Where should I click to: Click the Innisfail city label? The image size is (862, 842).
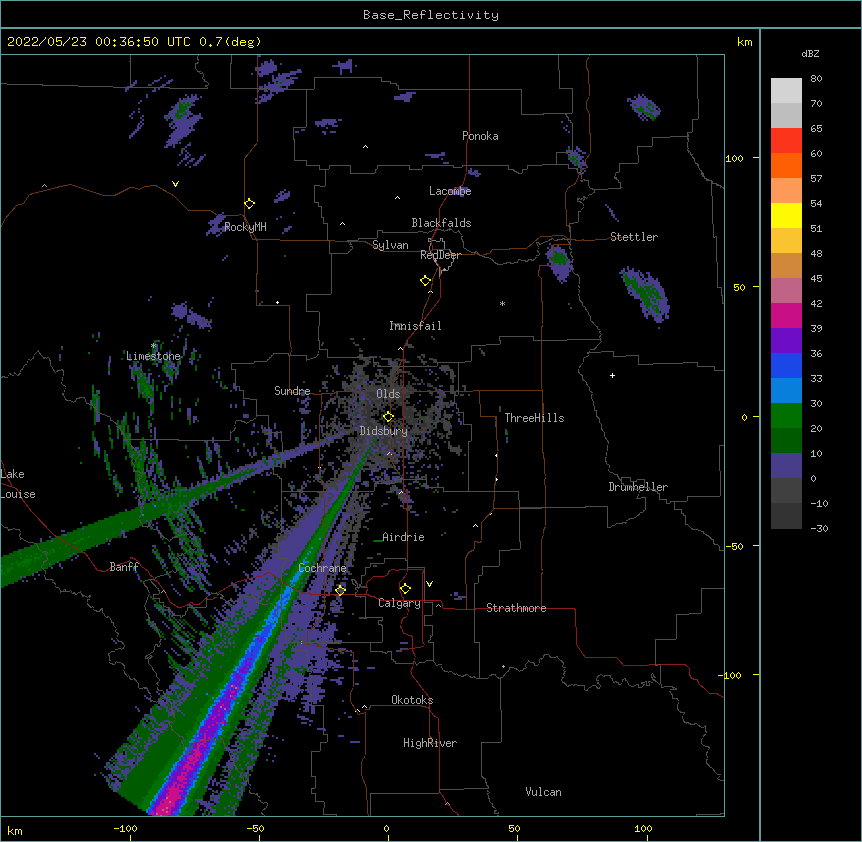coord(415,326)
